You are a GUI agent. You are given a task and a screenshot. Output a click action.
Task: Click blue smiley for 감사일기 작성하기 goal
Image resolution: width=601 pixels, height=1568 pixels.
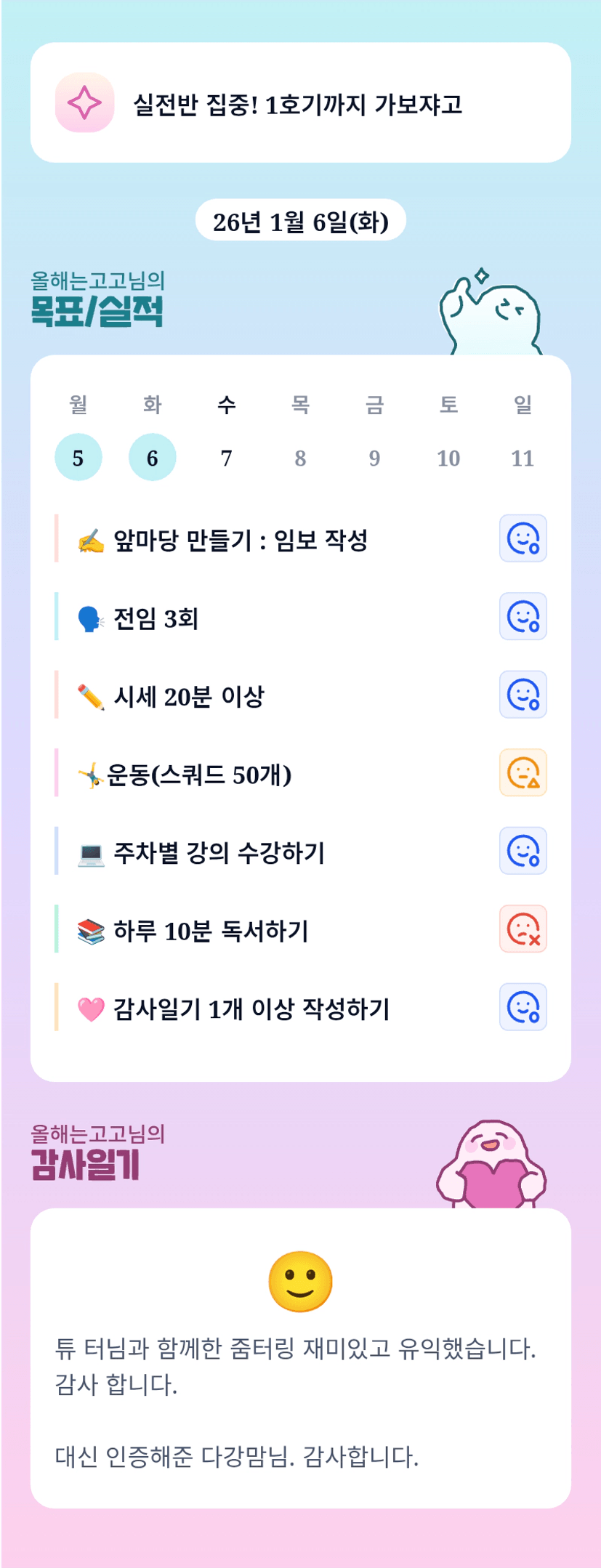tap(523, 1007)
